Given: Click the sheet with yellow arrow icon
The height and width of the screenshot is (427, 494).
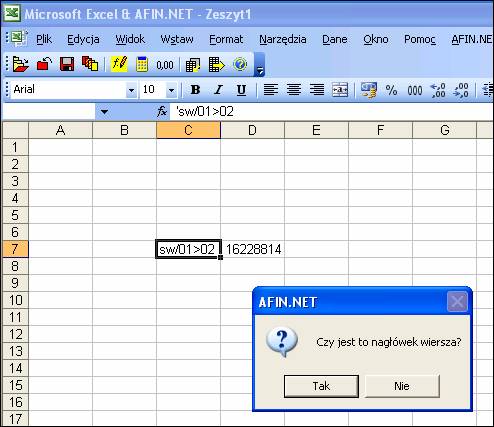Looking at the screenshot, I should point(217,64).
